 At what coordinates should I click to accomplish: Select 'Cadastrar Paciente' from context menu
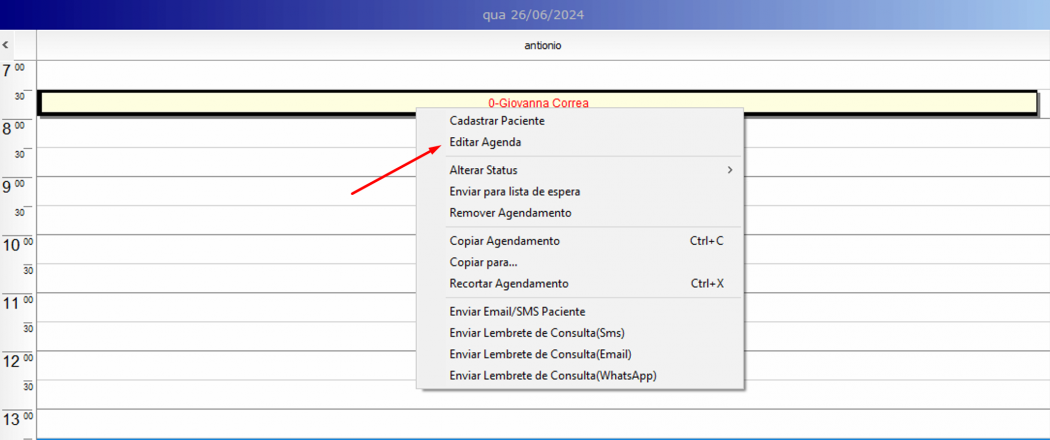[497, 121]
